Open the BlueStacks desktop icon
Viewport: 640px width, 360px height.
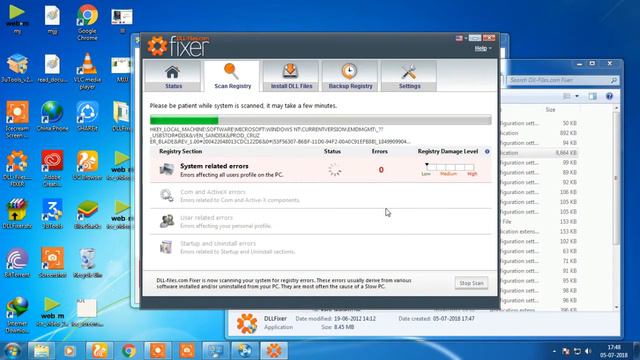tap(87, 214)
